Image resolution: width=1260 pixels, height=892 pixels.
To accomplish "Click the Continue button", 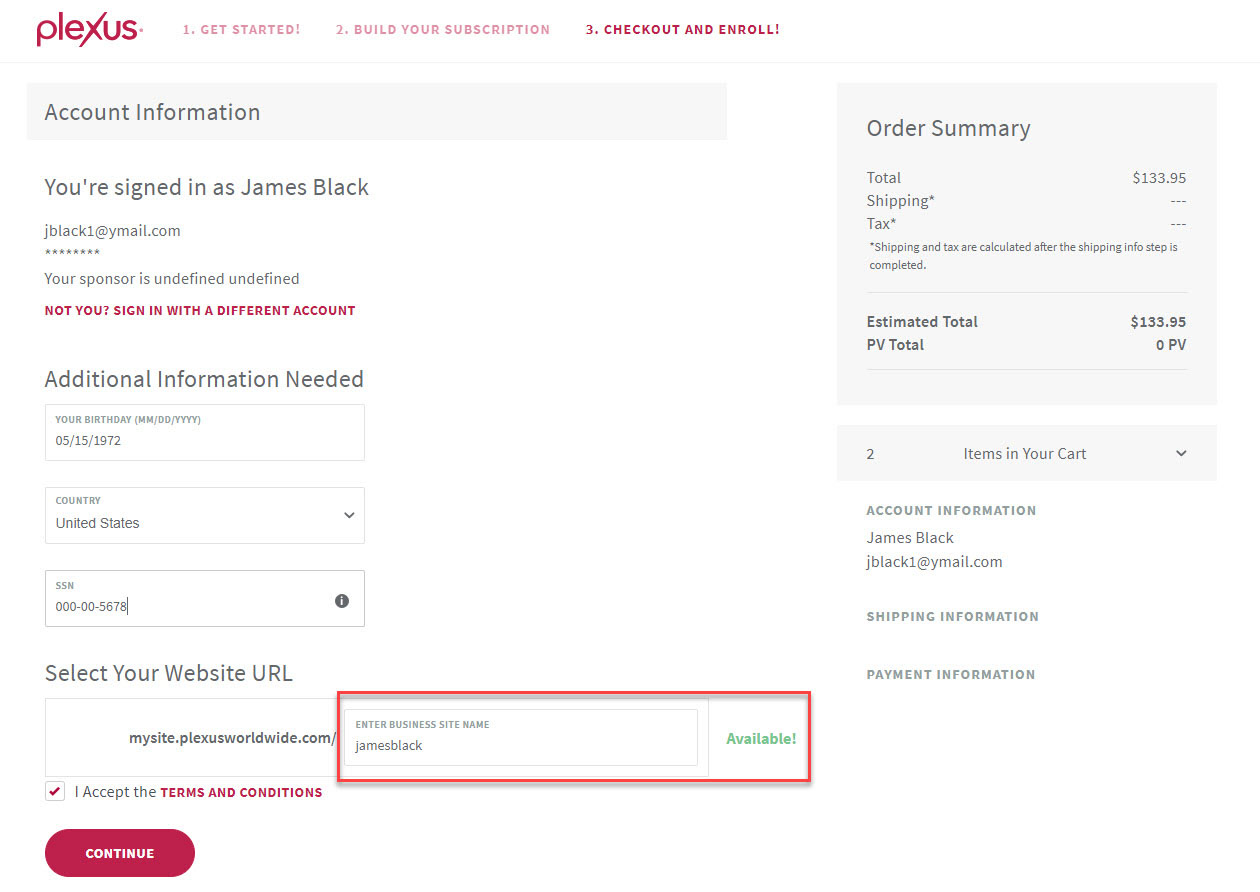I will tap(120, 853).
